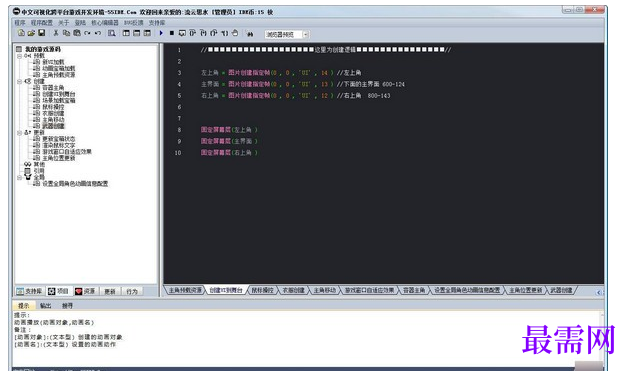
Task: Open the browser preview dropdown
Action: tap(306, 34)
